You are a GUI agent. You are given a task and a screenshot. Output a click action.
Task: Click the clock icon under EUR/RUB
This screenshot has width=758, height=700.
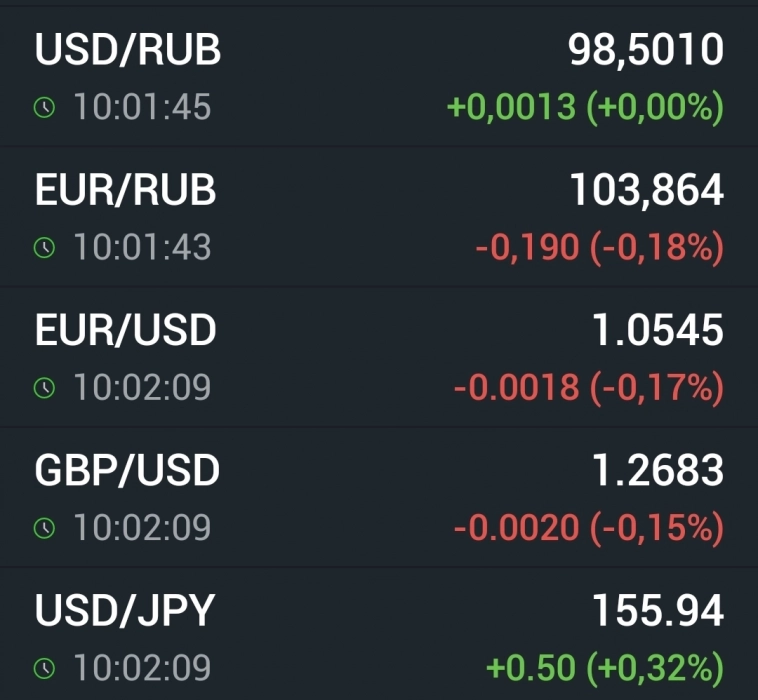pyautogui.click(x=44, y=248)
